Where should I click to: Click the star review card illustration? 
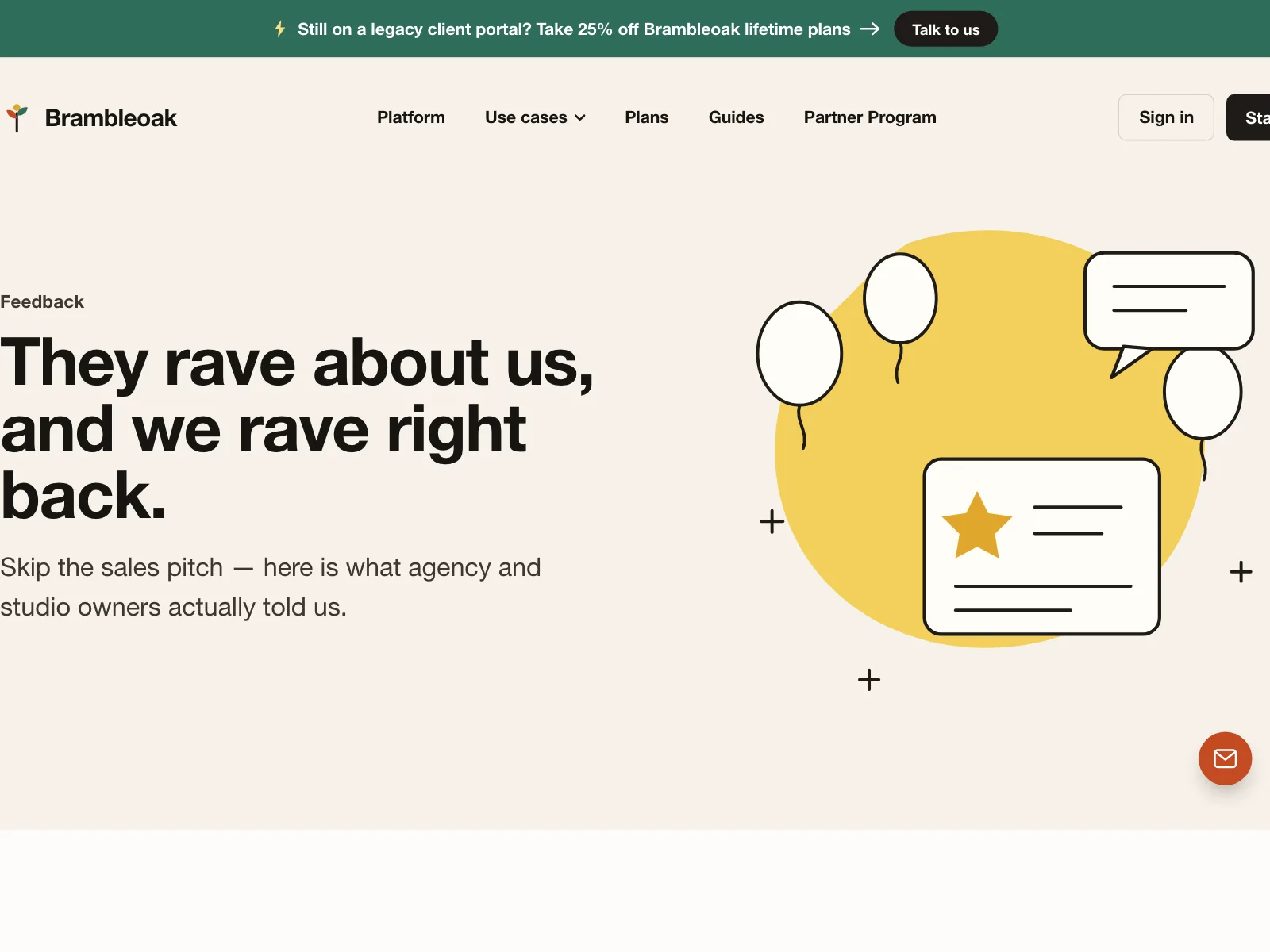click(1042, 547)
